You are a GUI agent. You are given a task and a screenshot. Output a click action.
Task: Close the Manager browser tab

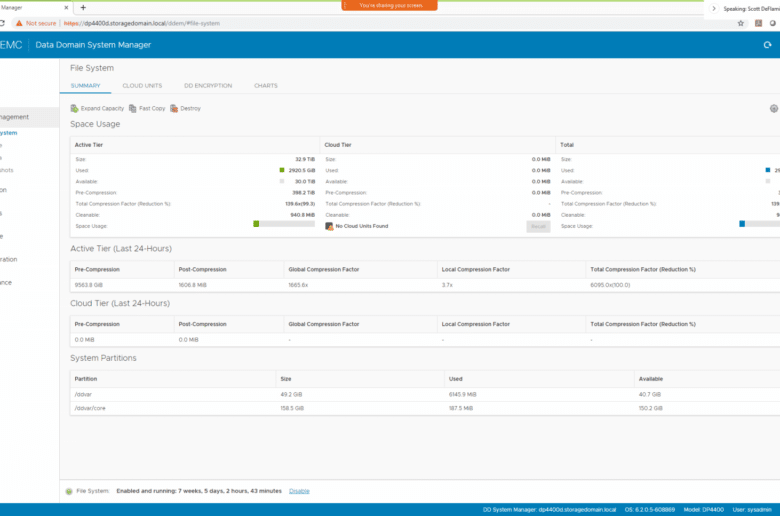tap(66, 7)
